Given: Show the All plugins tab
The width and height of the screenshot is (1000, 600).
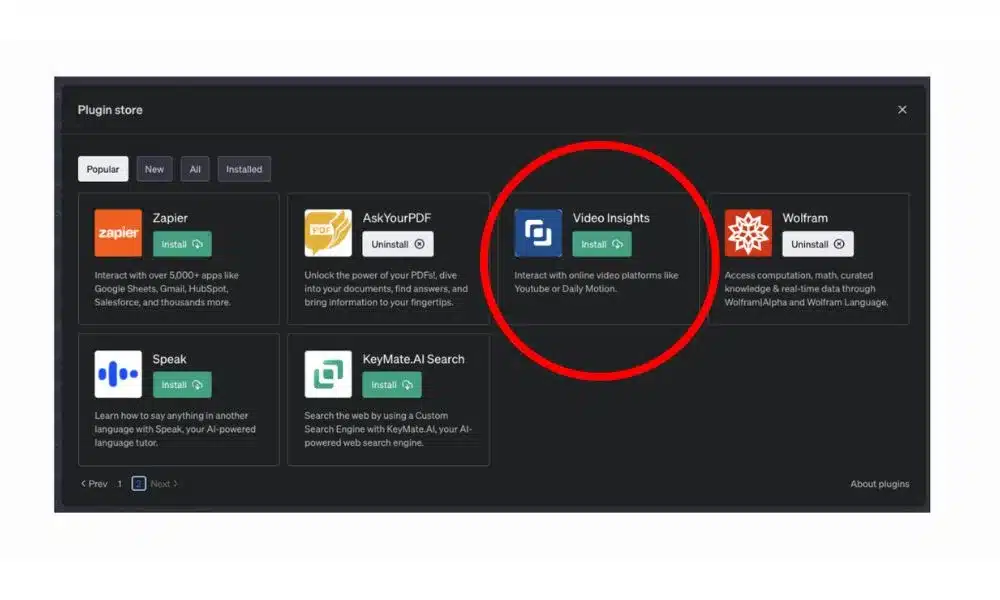Looking at the screenshot, I should coord(195,169).
